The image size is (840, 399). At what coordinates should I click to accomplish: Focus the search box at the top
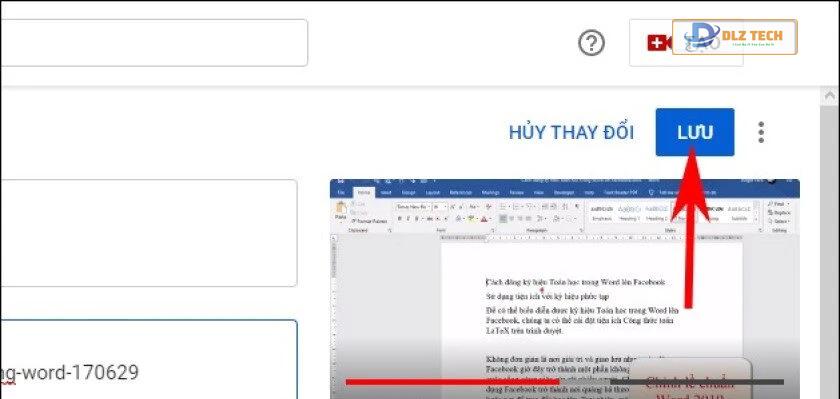tap(154, 43)
